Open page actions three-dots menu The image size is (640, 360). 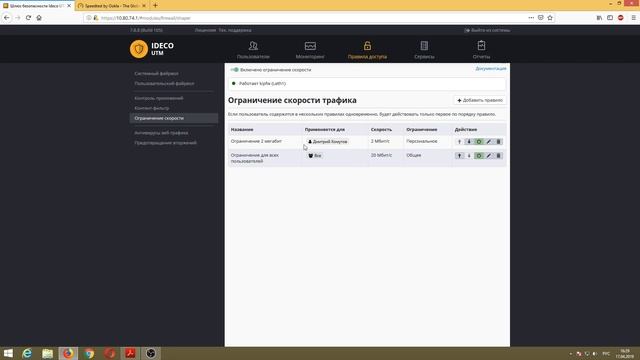pos(531,18)
